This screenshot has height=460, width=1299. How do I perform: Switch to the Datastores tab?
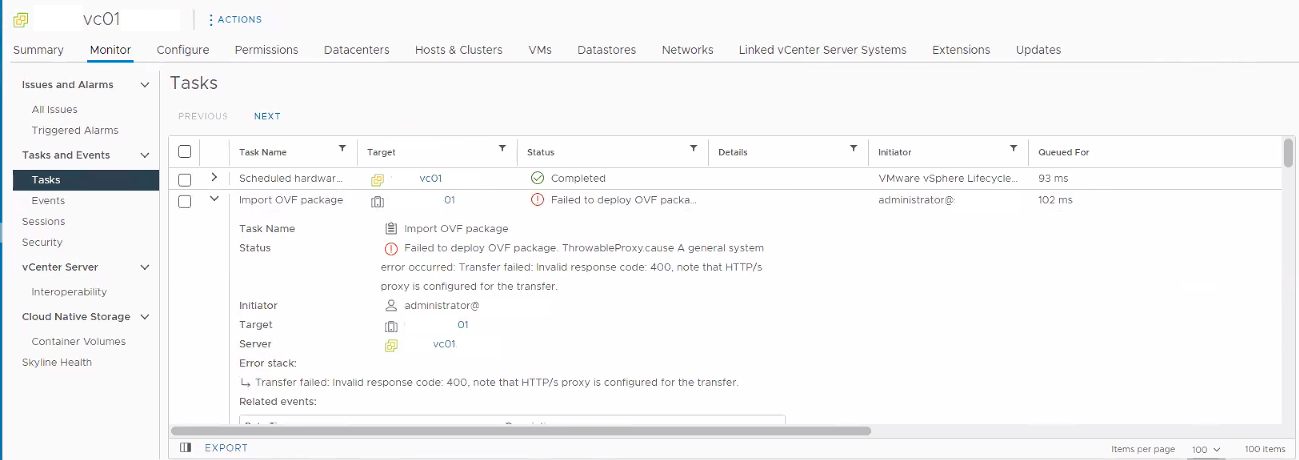[x=607, y=50]
